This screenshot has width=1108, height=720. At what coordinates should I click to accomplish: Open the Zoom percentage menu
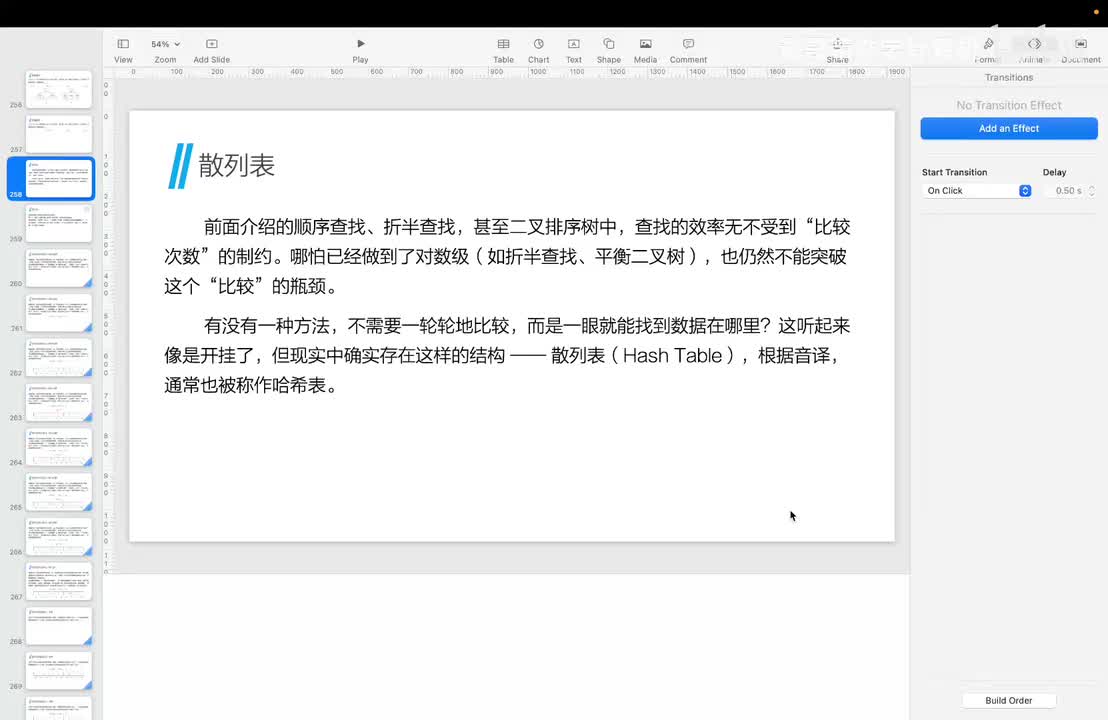(165, 50)
